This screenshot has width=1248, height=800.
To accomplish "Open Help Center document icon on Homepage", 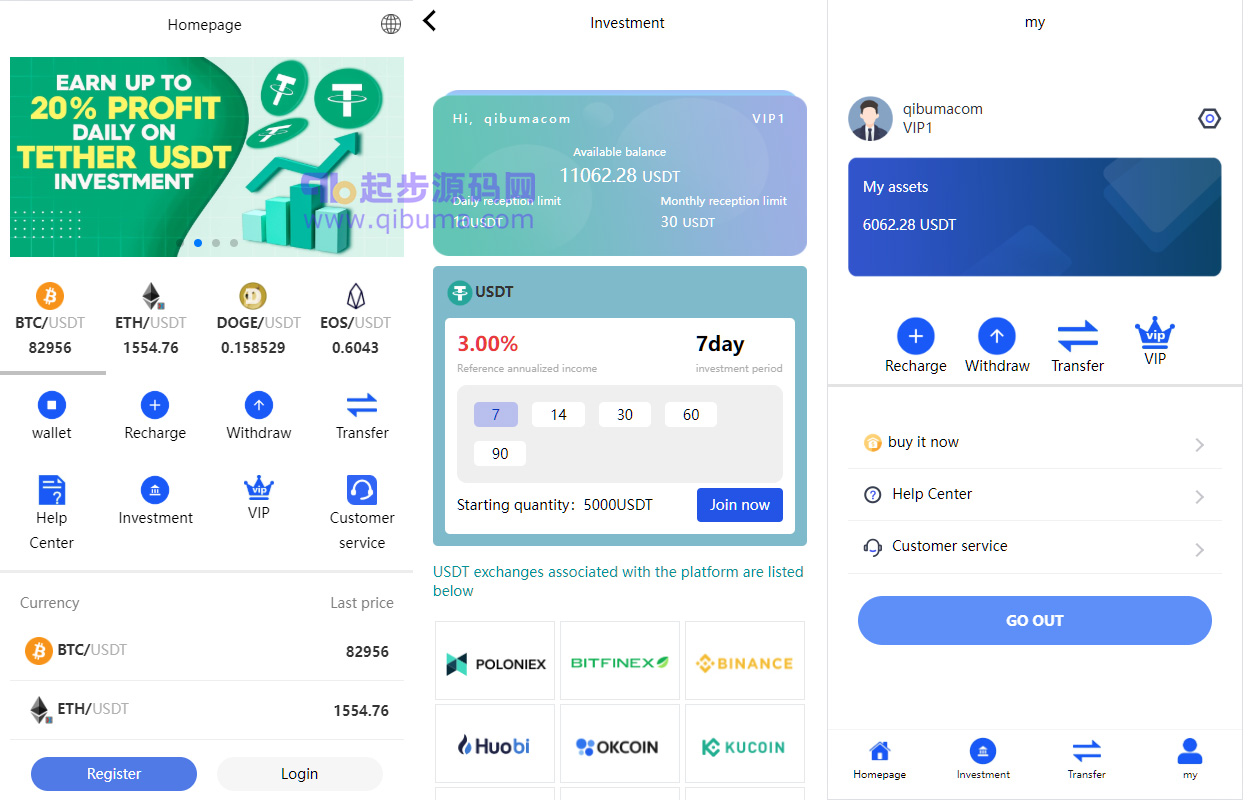I will (51, 490).
